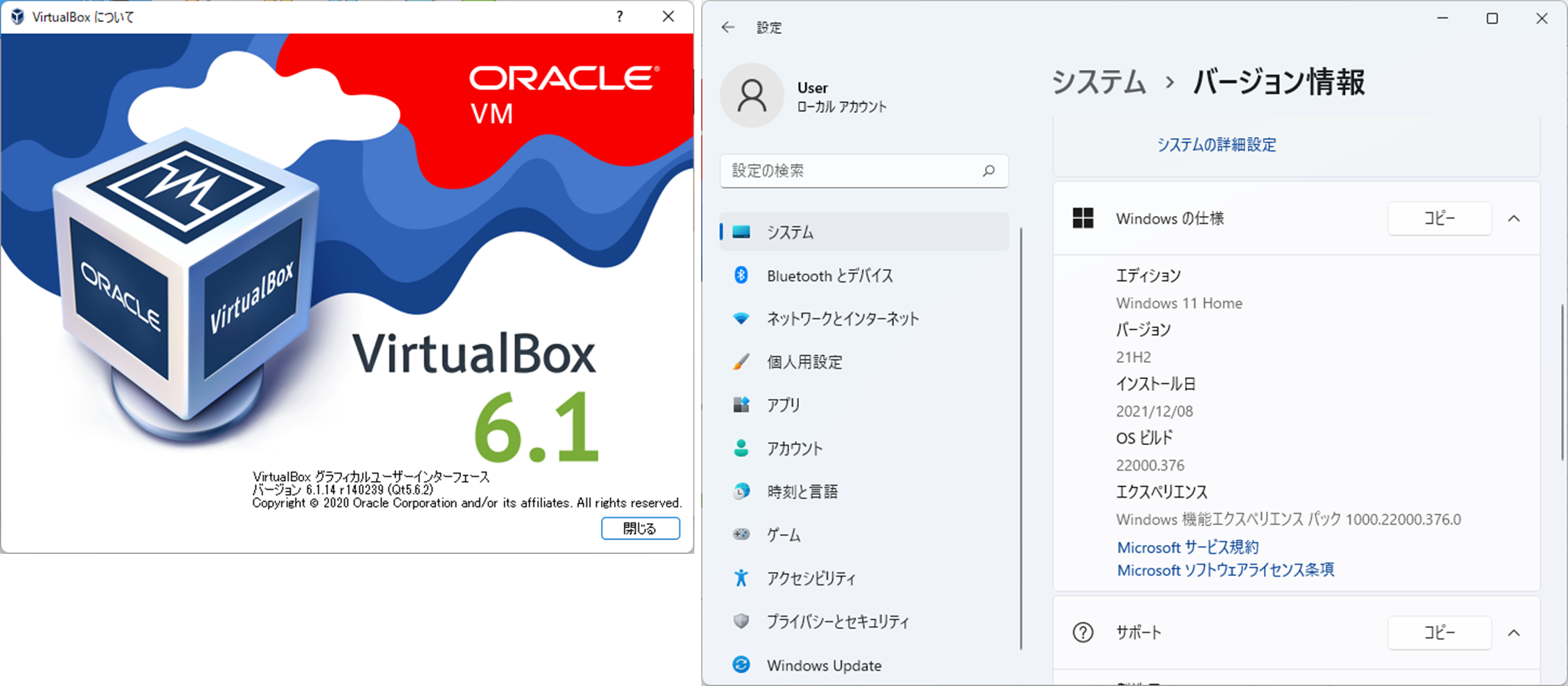The image size is (1568, 686).
Task: Click the システムの詳細設定 link
Action: pyautogui.click(x=1216, y=145)
